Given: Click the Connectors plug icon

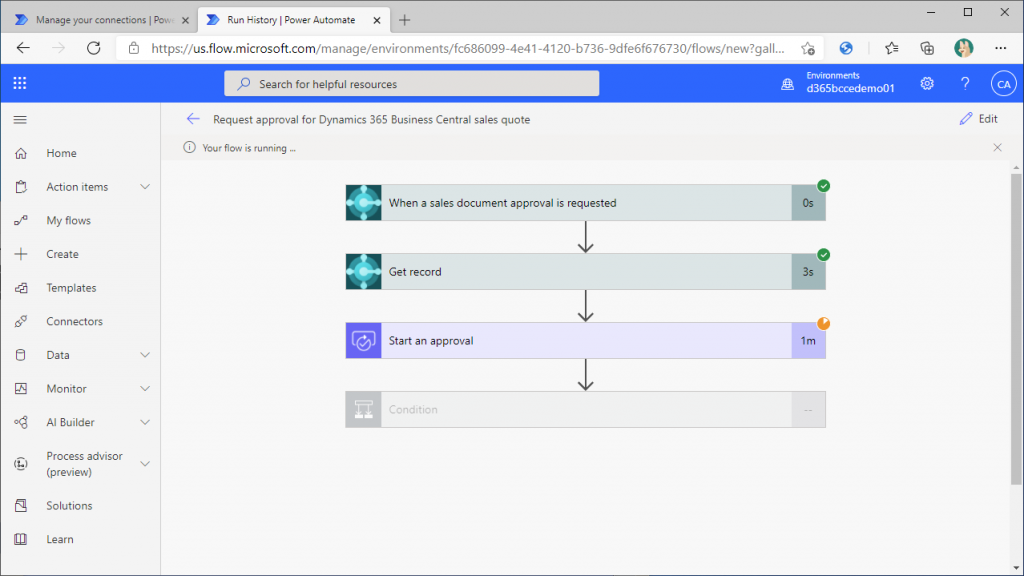Looking at the screenshot, I should pos(21,321).
